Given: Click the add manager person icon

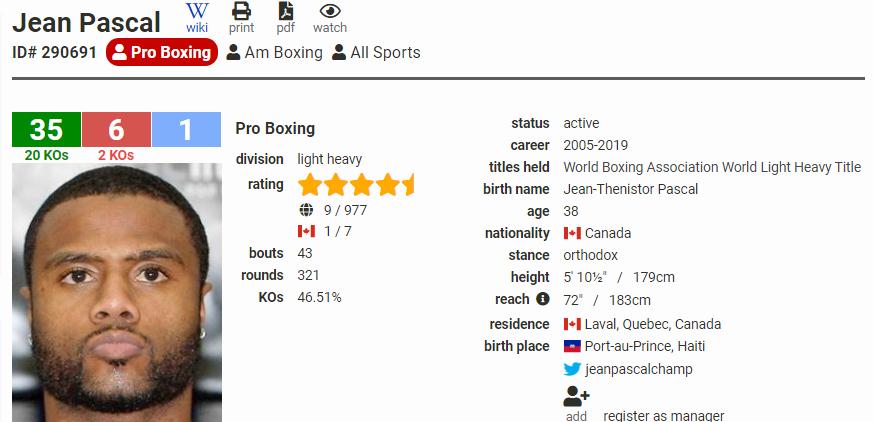Looking at the screenshot, I should [576, 397].
